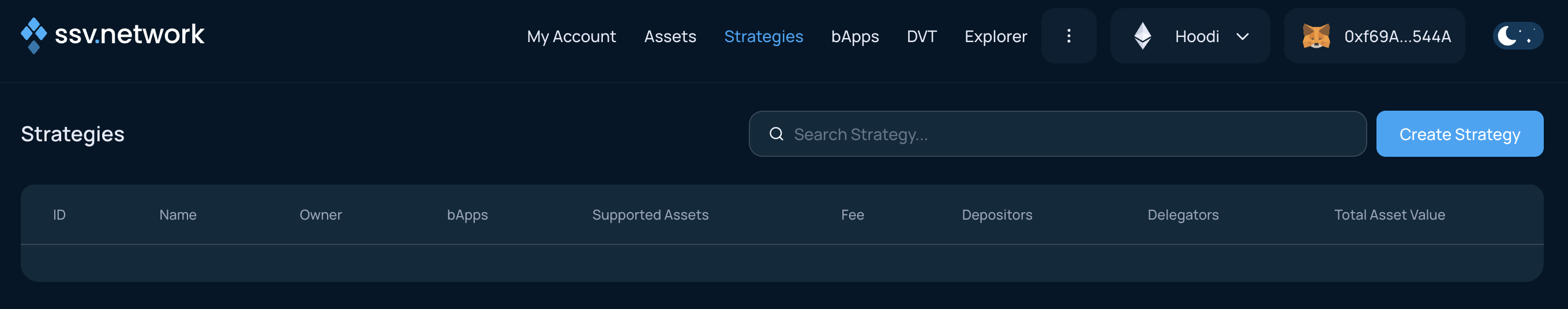
Task: Navigate to bApps section
Action: click(x=854, y=36)
